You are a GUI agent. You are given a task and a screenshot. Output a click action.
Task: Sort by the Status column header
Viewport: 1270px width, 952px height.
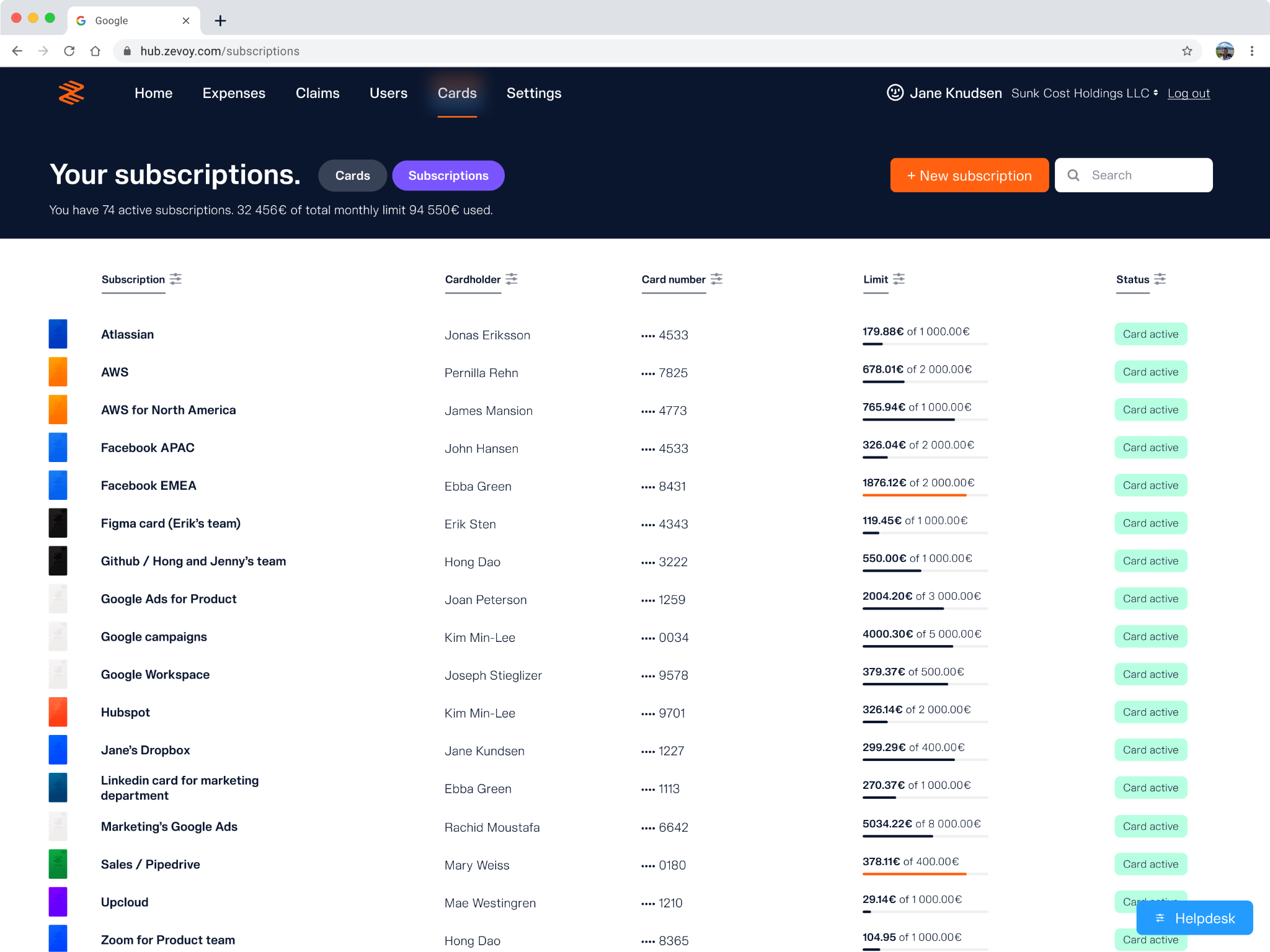[1132, 280]
